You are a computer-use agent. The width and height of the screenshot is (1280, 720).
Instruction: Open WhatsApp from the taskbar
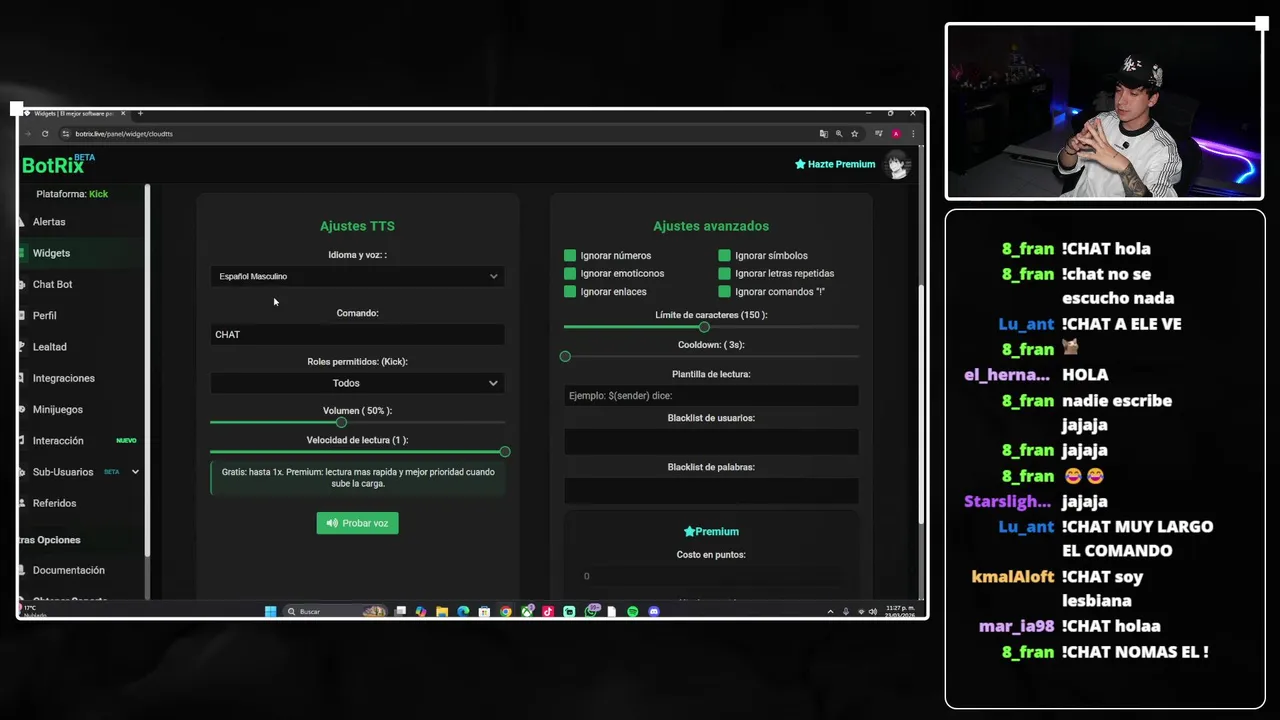pos(591,611)
